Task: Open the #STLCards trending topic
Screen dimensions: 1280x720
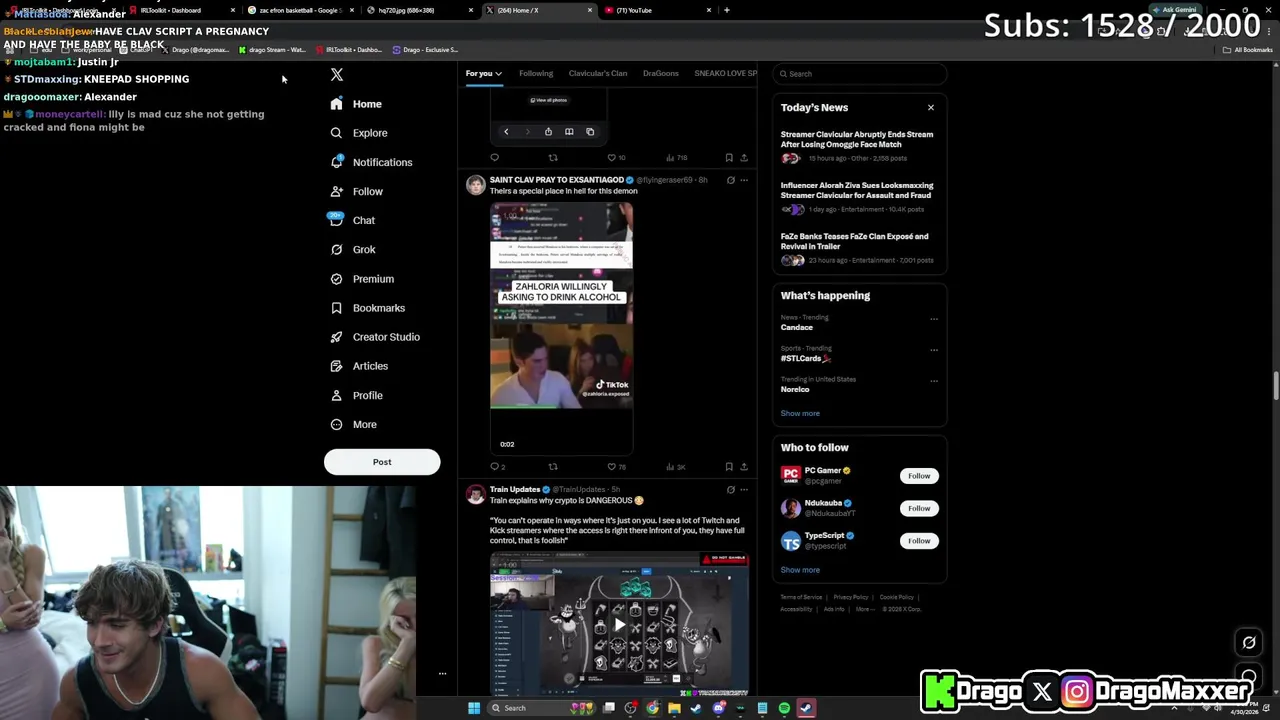Action: tap(806, 358)
